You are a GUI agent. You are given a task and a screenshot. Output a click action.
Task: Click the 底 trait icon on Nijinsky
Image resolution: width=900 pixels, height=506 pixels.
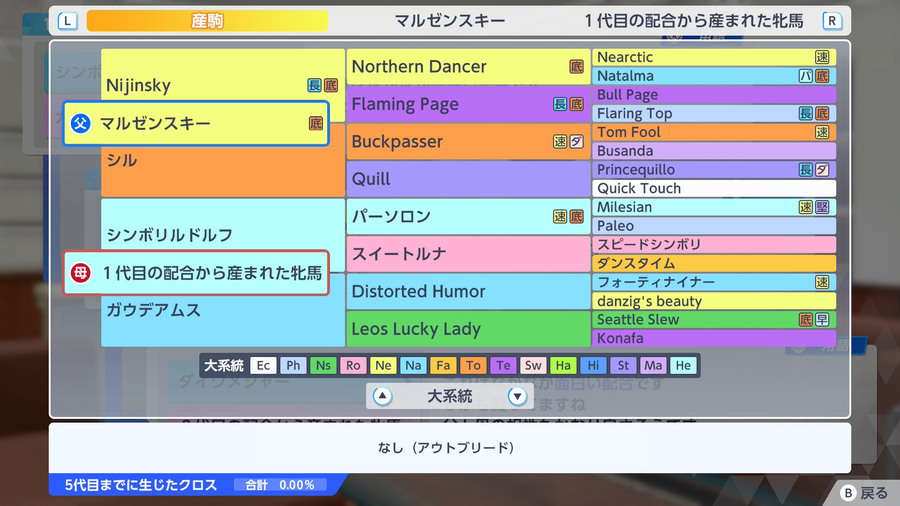pos(331,85)
